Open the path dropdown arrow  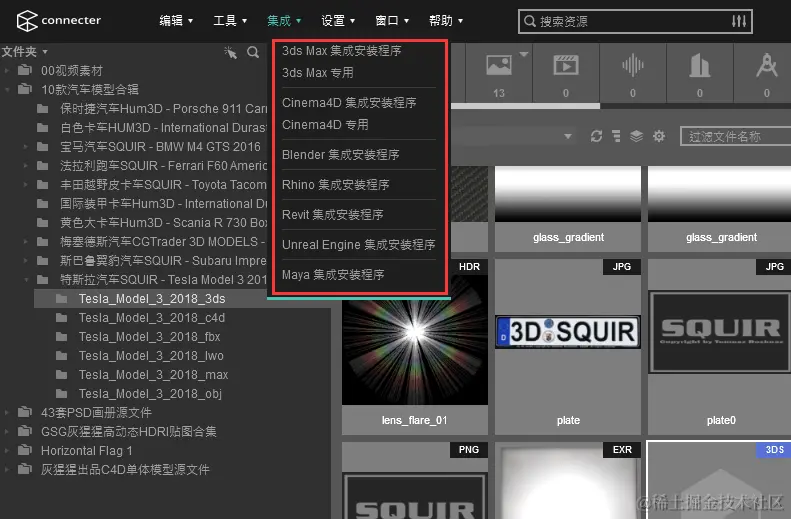(568, 136)
